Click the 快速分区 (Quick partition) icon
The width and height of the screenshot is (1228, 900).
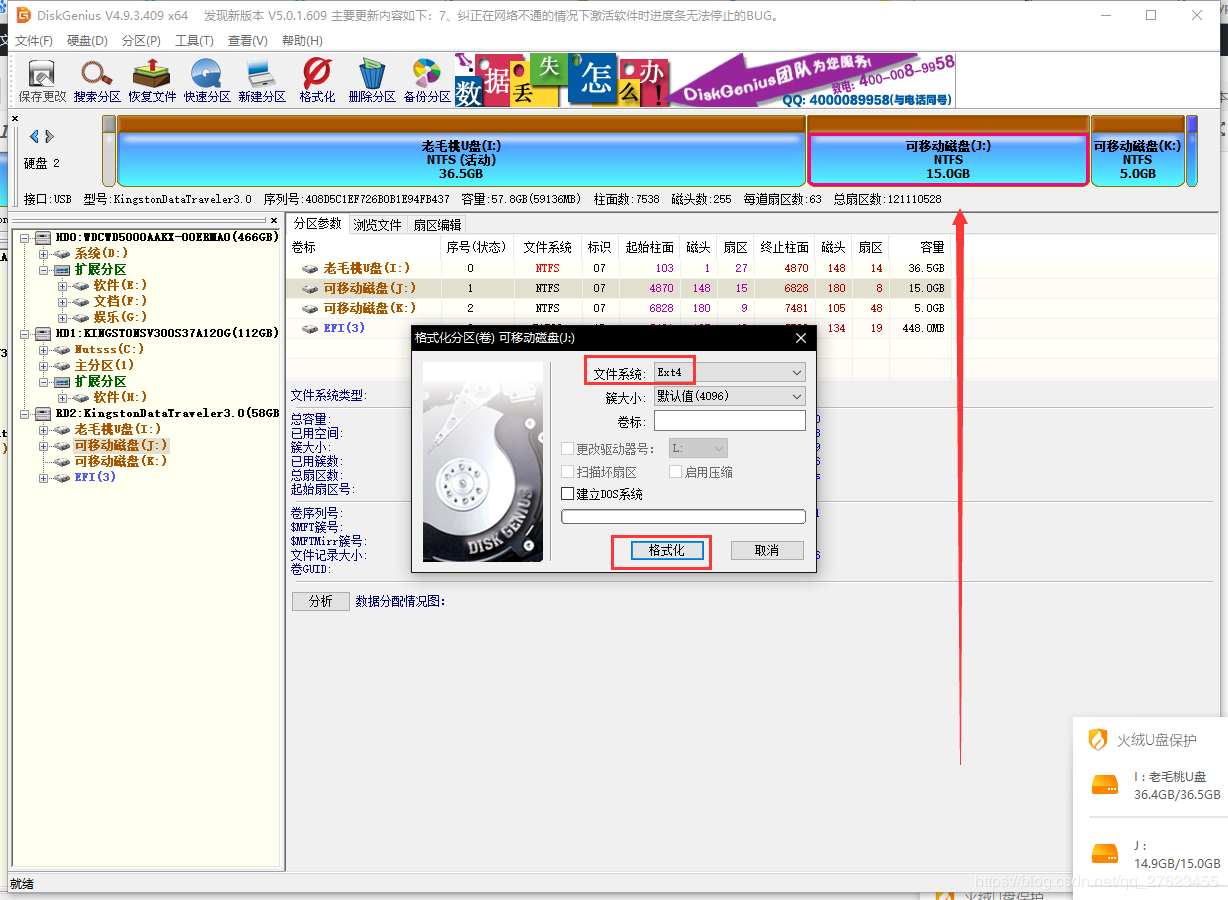pos(207,81)
